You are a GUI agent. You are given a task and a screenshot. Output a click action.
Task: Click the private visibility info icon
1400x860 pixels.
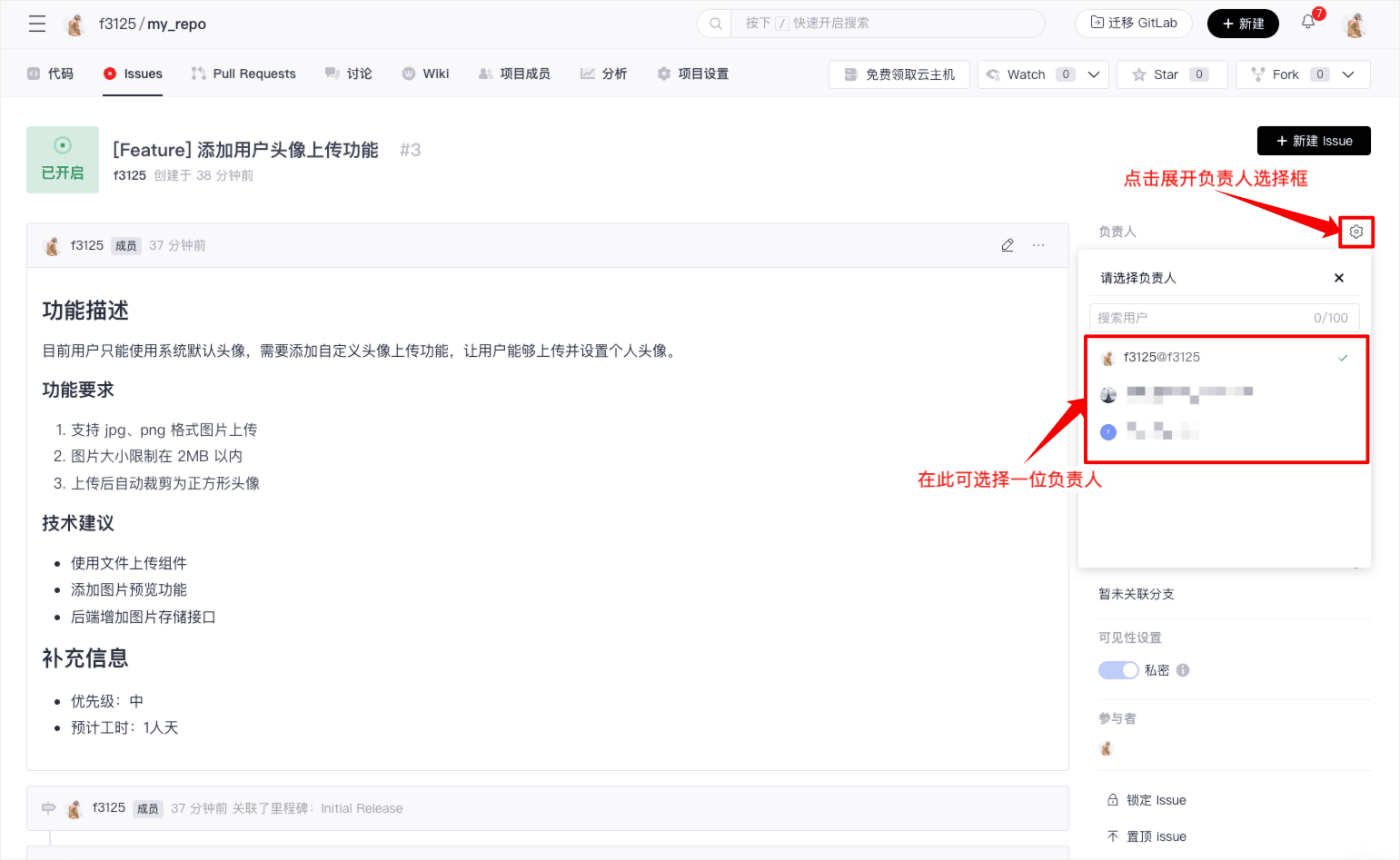pos(1183,670)
